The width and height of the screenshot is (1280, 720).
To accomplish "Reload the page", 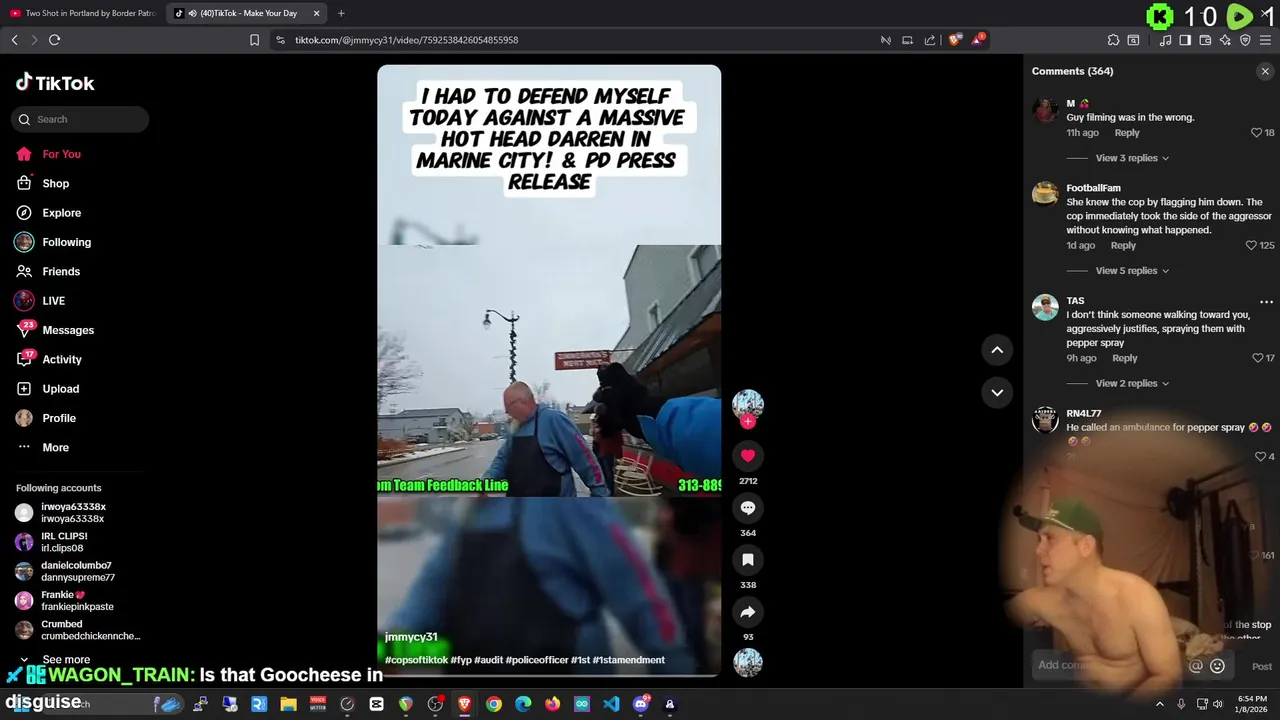I will [54, 40].
